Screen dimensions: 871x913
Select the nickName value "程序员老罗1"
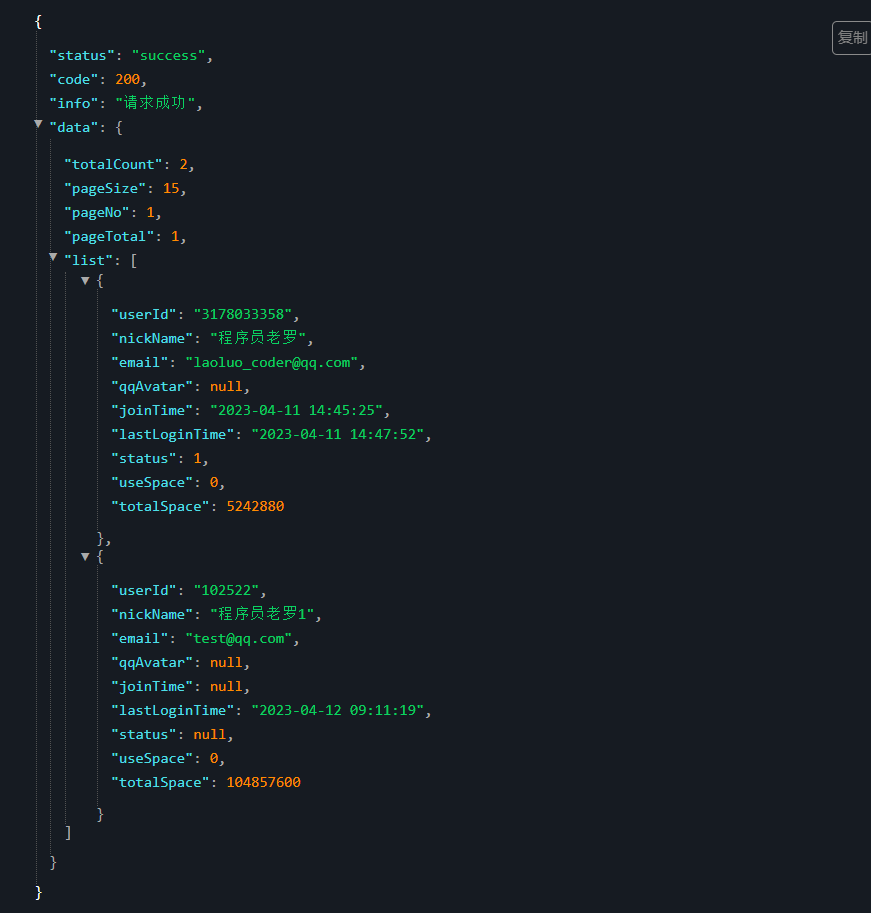click(x=262, y=614)
